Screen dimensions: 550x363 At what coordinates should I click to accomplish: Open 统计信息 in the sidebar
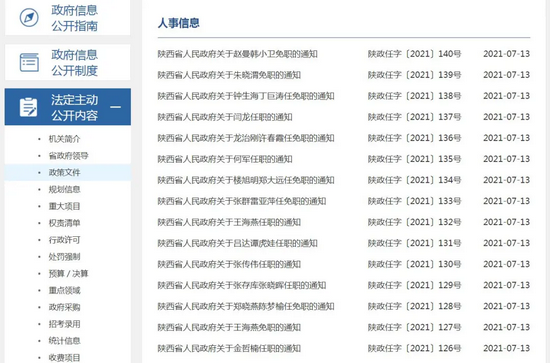(x=64, y=341)
